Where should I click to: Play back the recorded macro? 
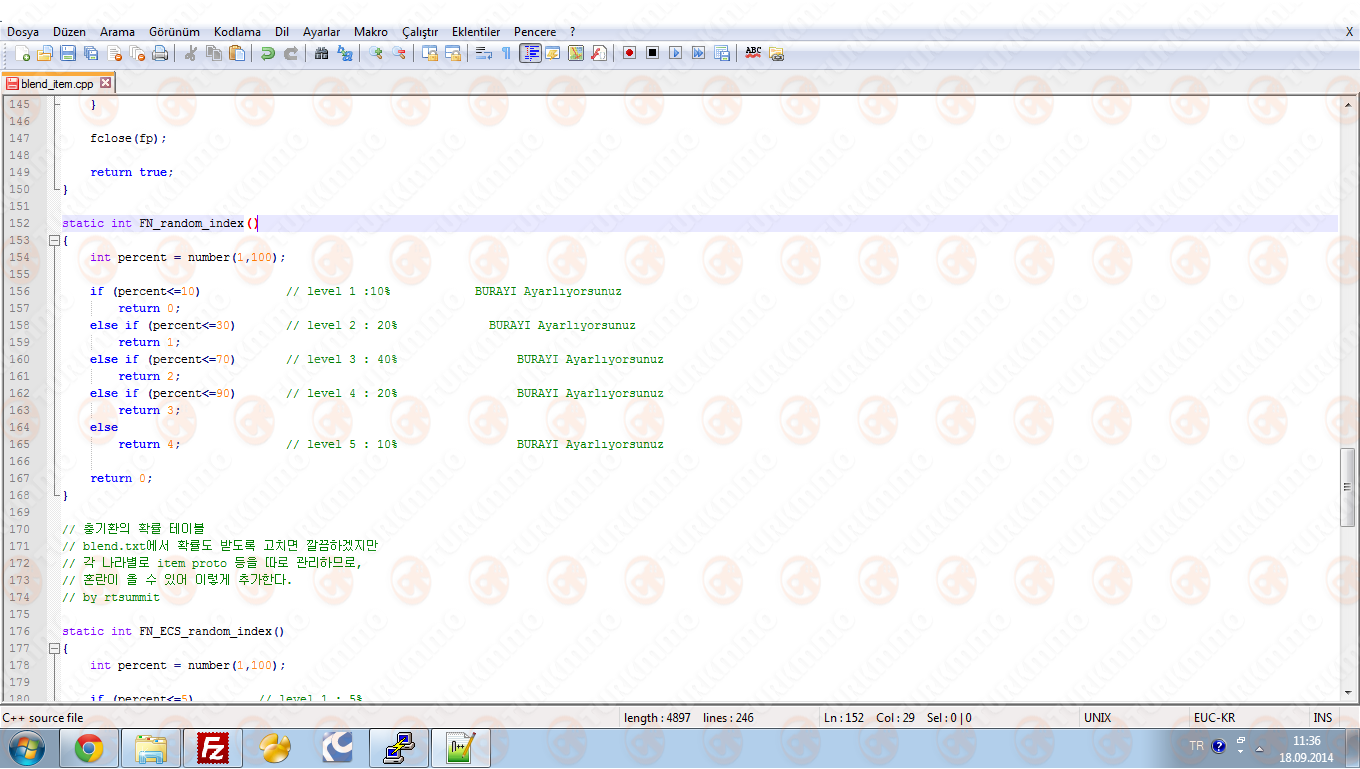point(675,53)
